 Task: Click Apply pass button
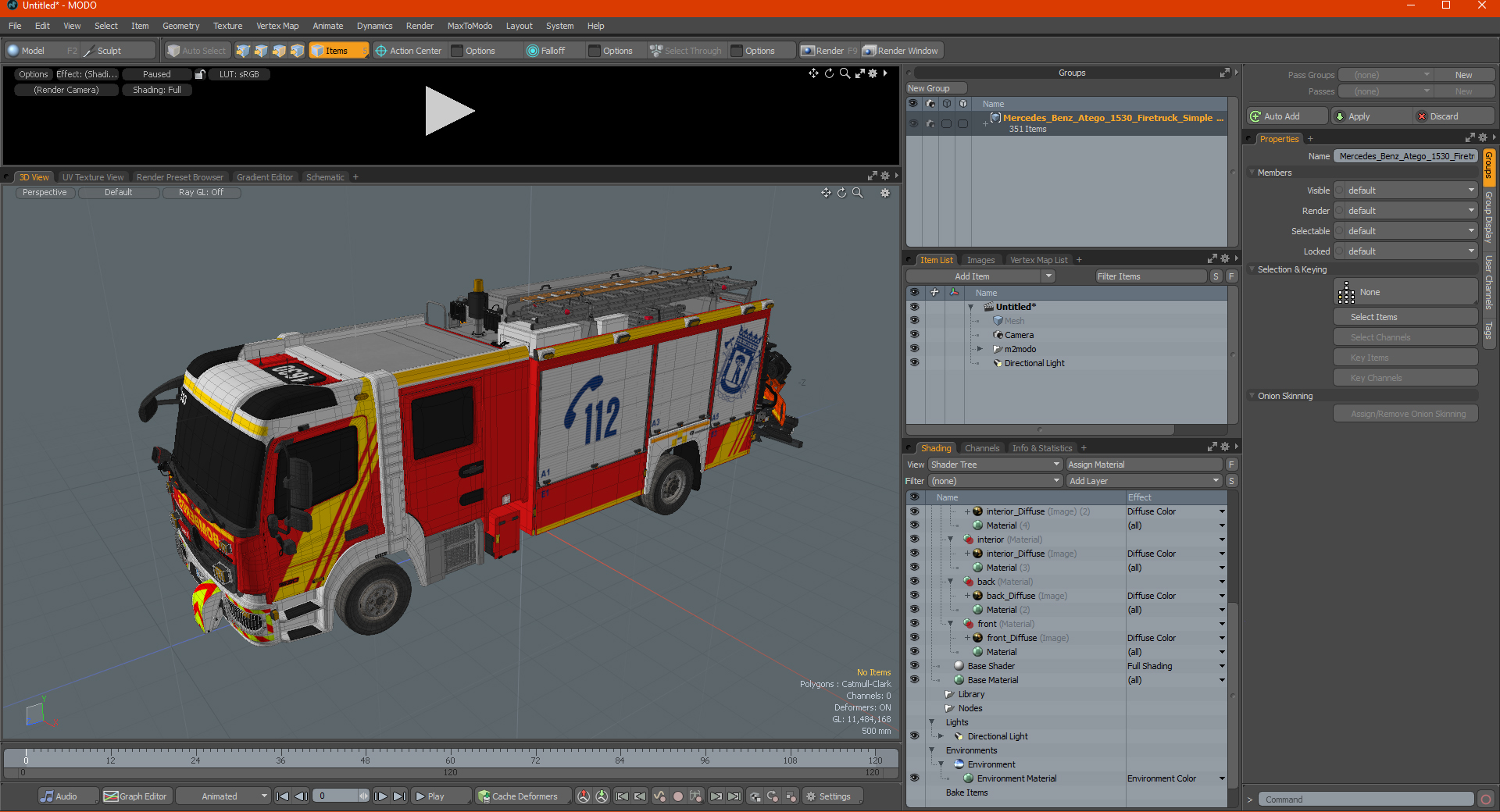coord(1373,116)
